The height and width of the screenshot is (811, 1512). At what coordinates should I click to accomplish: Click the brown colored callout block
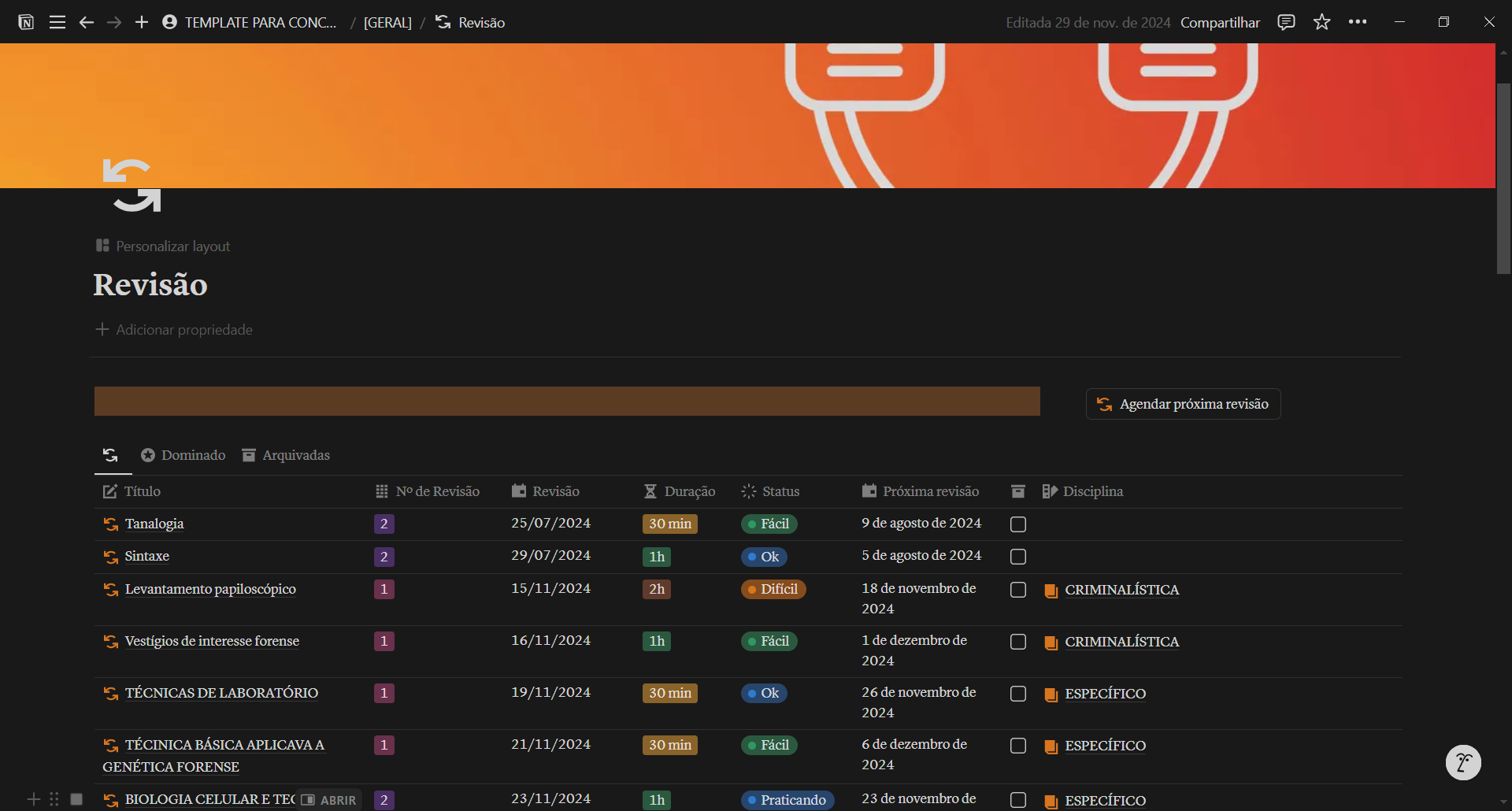(567, 401)
